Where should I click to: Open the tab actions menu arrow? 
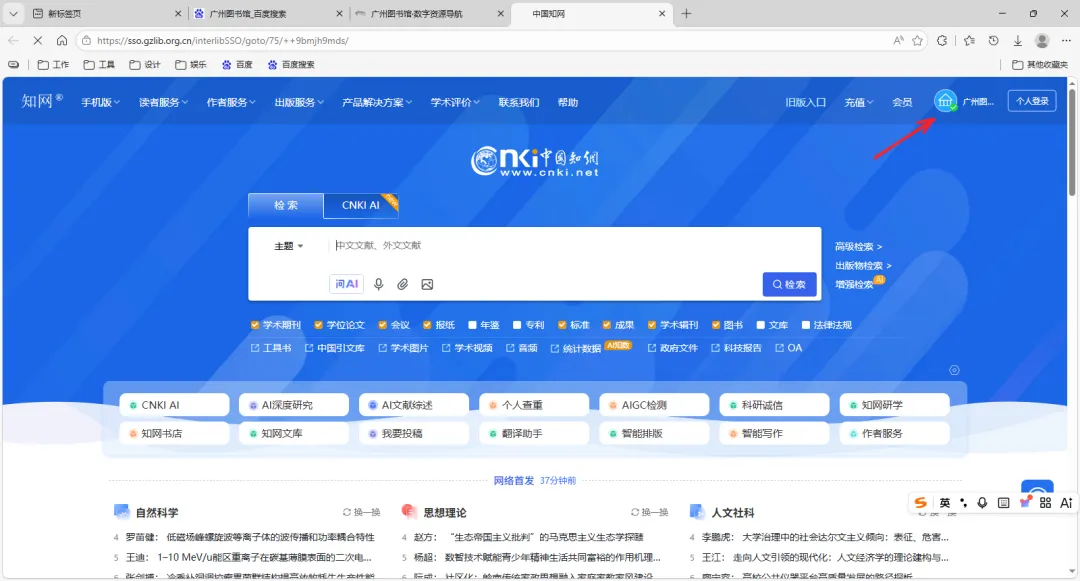(x=13, y=13)
